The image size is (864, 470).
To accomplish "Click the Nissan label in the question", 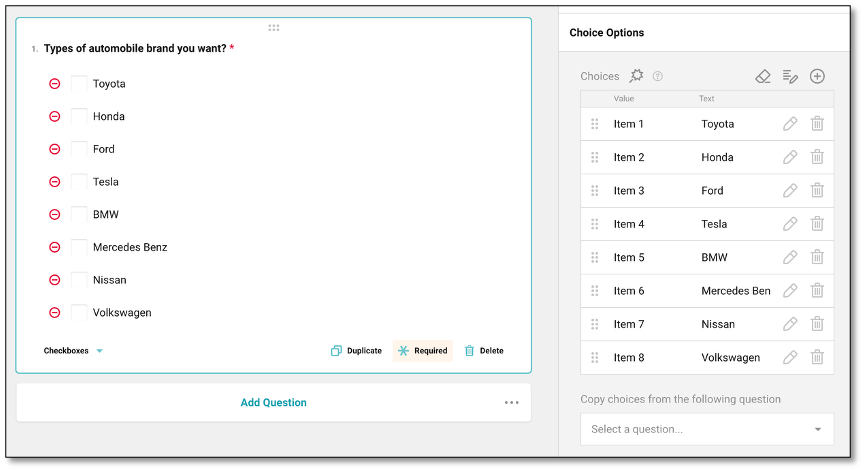I will tap(110, 280).
